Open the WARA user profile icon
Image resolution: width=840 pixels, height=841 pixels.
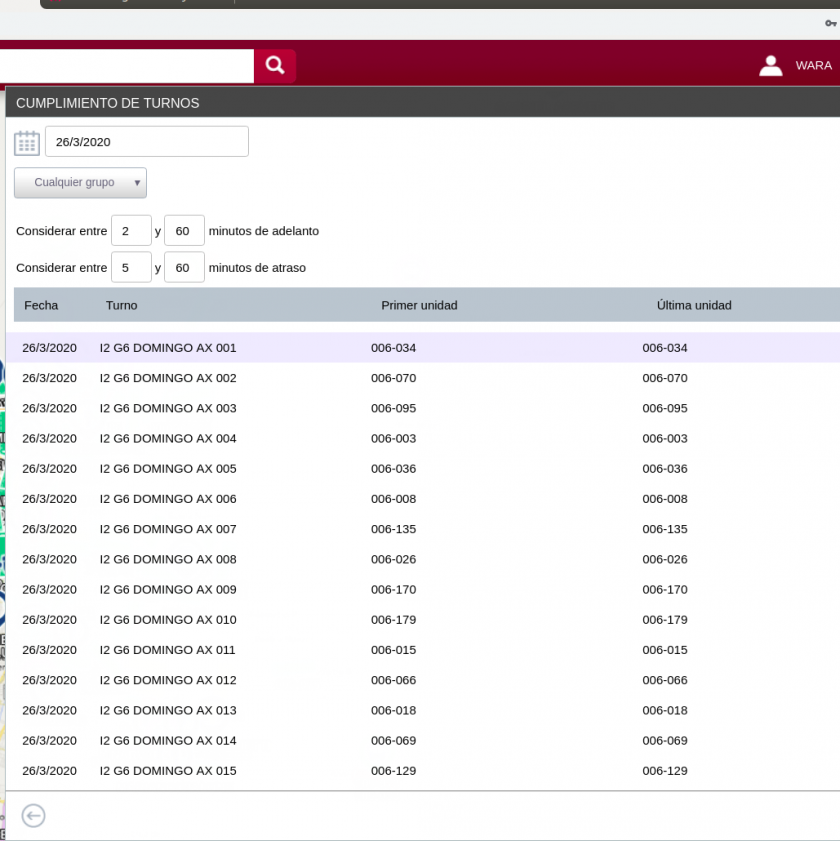click(x=770, y=66)
